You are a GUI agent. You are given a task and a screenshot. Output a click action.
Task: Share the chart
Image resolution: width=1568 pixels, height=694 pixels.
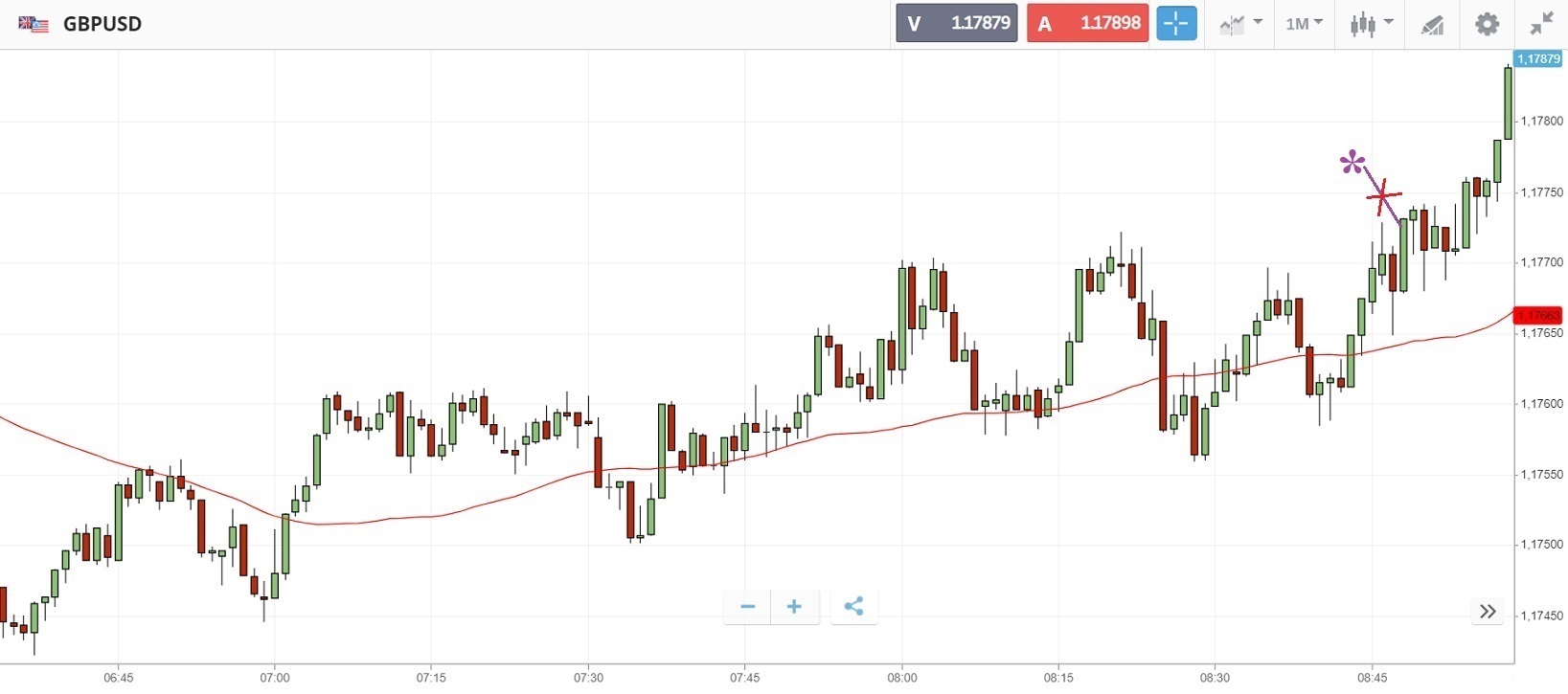(x=853, y=607)
